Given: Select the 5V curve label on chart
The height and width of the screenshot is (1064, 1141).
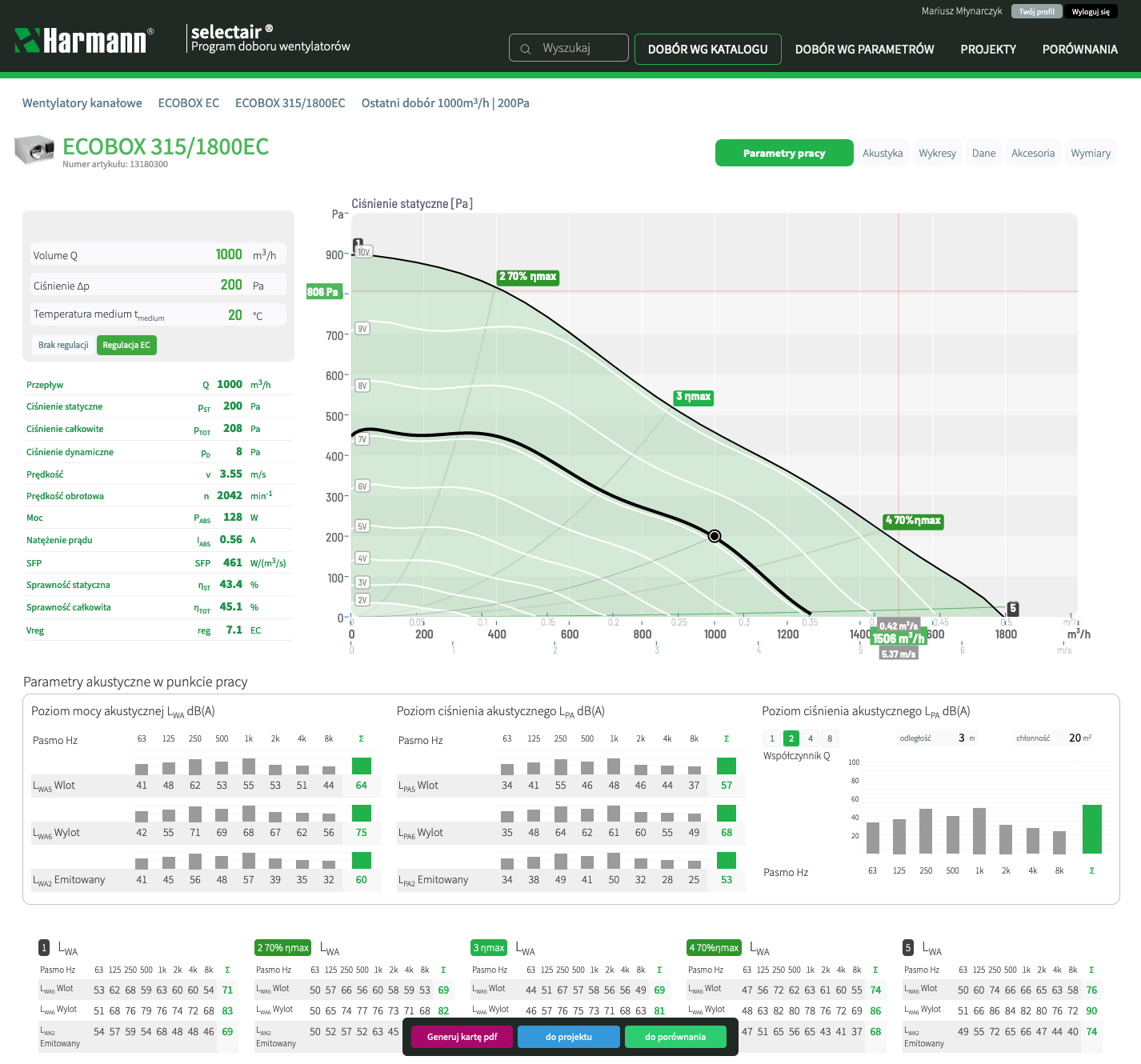Looking at the screenshot, I should pos(362,526).
